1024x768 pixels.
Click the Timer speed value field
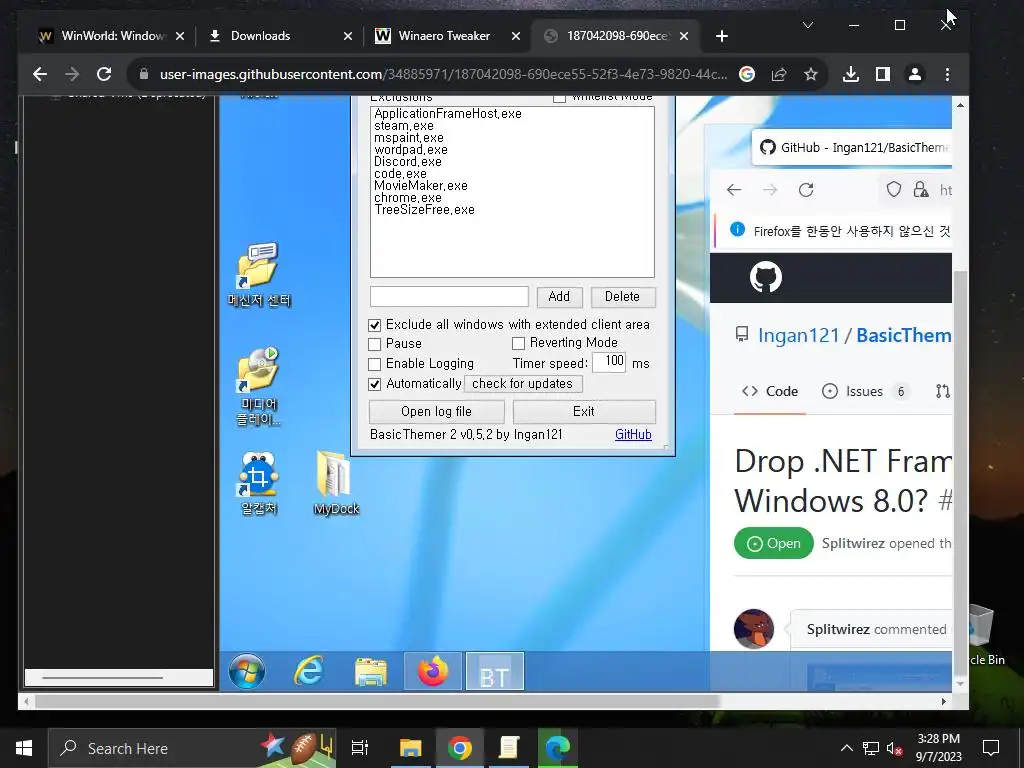(609, 361)
